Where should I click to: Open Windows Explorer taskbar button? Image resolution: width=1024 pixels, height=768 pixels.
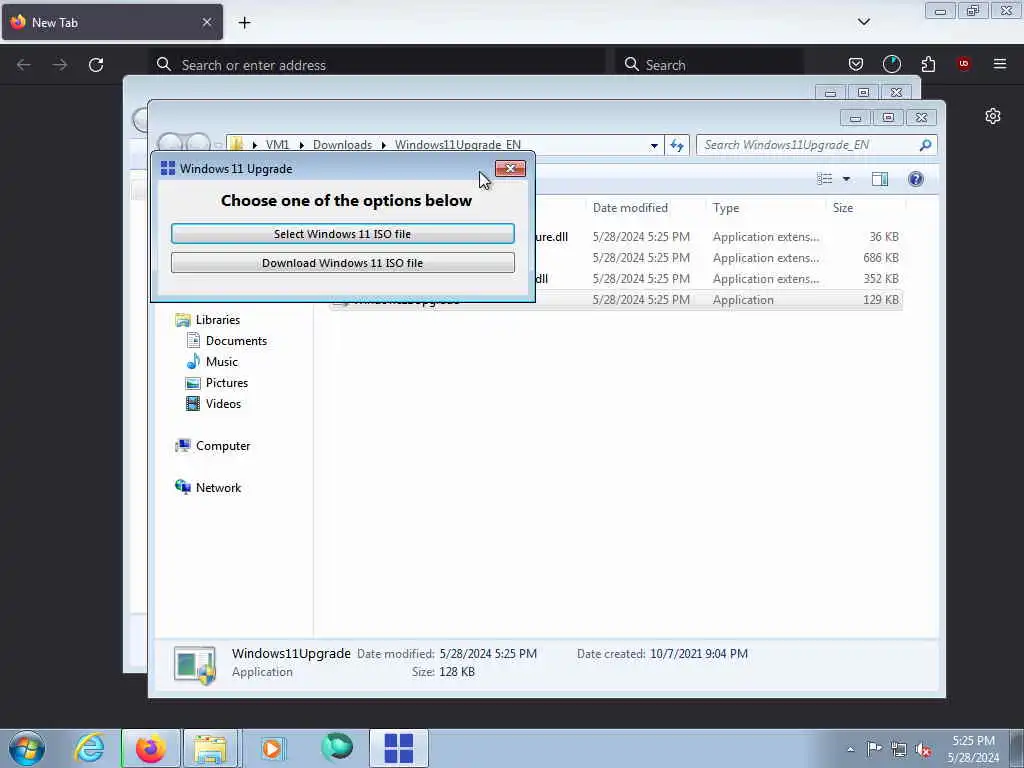210,748
